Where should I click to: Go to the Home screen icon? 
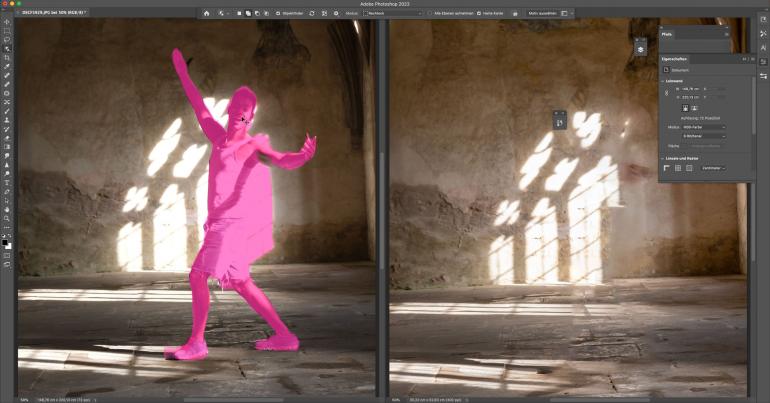coord(206,13)
